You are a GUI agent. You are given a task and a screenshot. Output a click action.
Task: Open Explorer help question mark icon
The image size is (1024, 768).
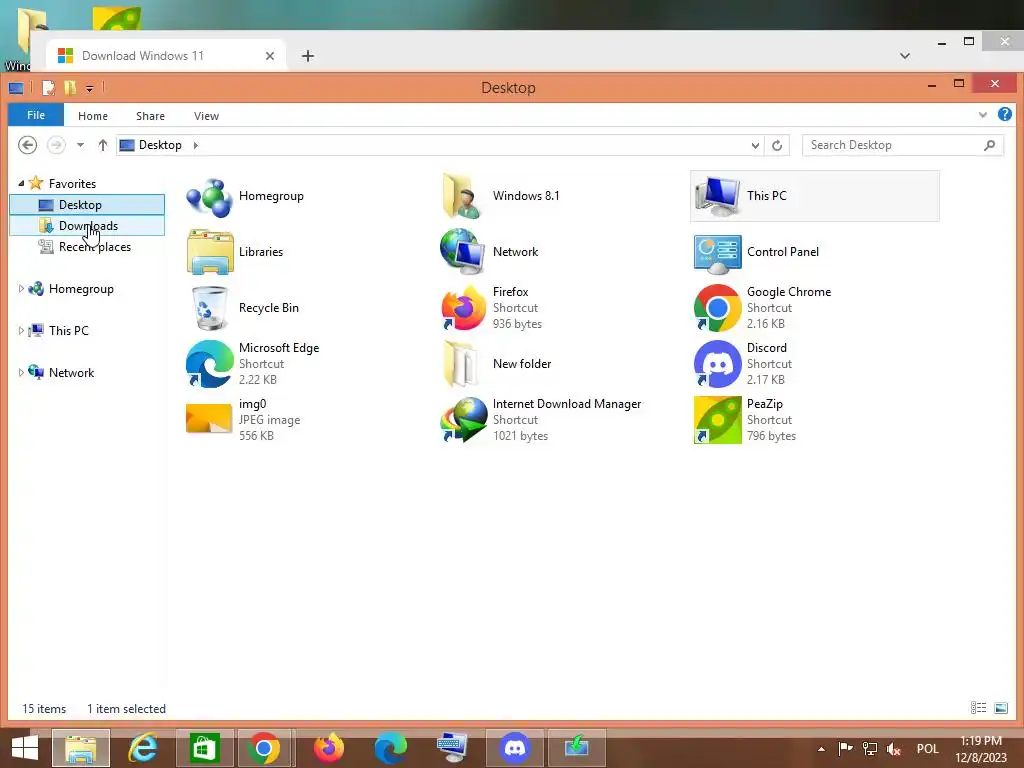click(x=1004, y=115)
